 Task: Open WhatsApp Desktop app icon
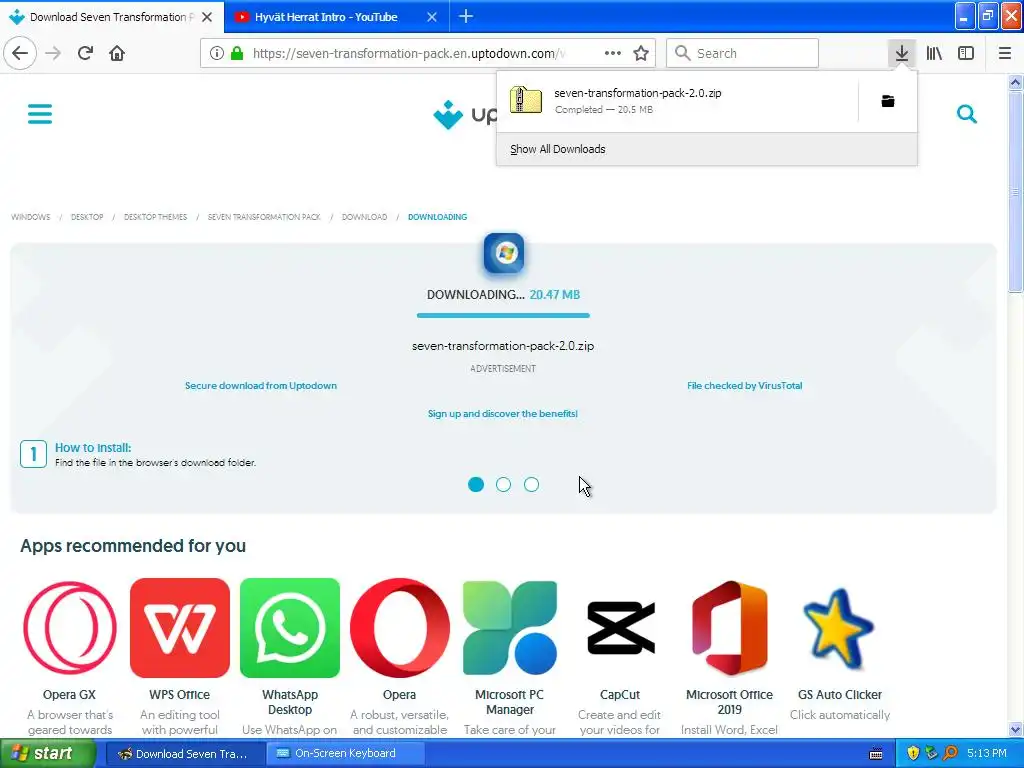[290, 628]
